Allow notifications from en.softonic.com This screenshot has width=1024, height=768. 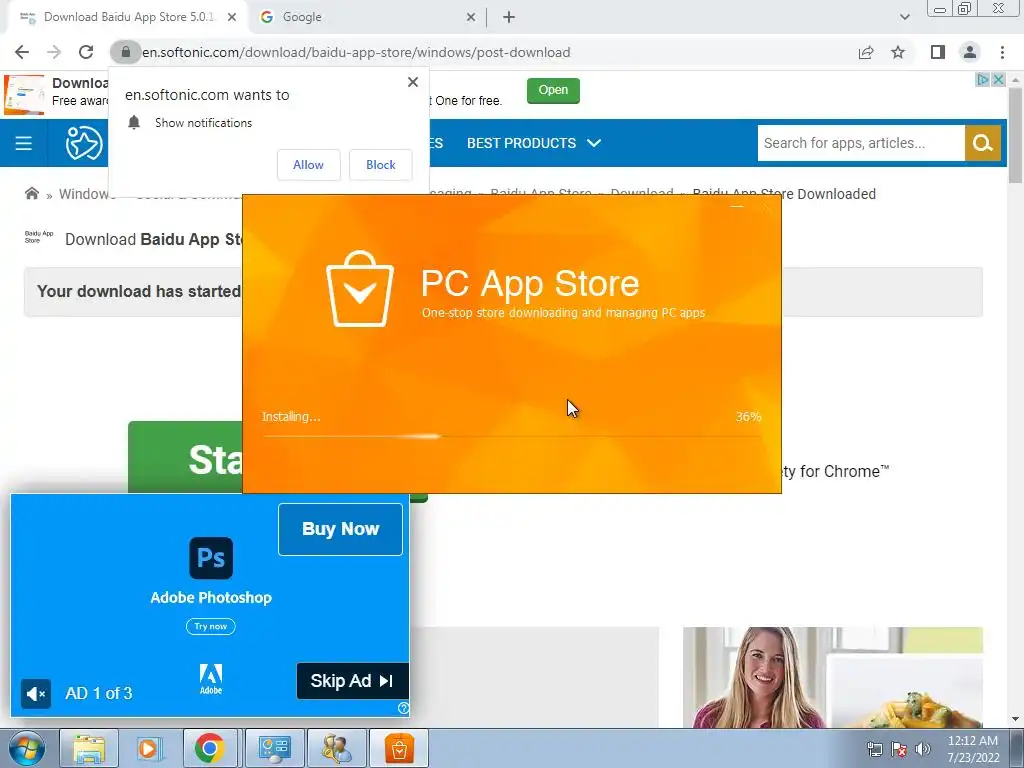click(308, 165)
